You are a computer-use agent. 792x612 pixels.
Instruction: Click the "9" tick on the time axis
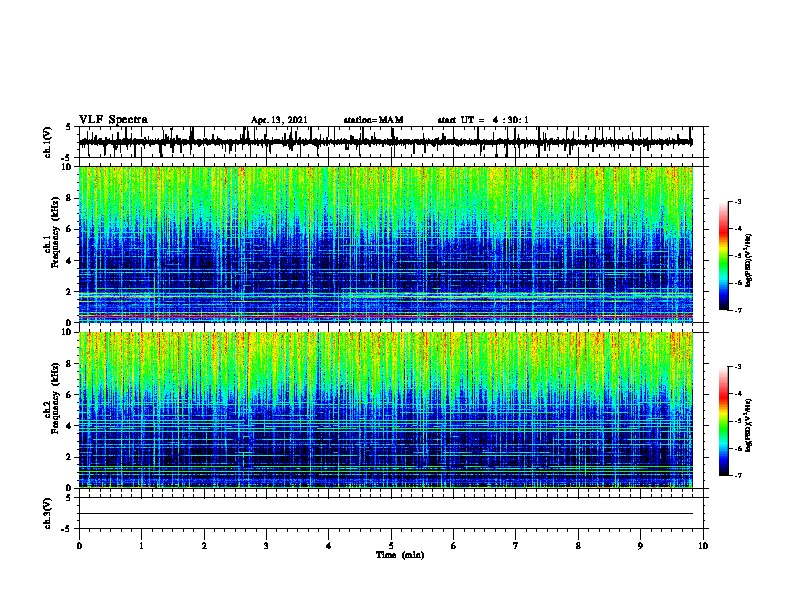(x=640, y=546)
